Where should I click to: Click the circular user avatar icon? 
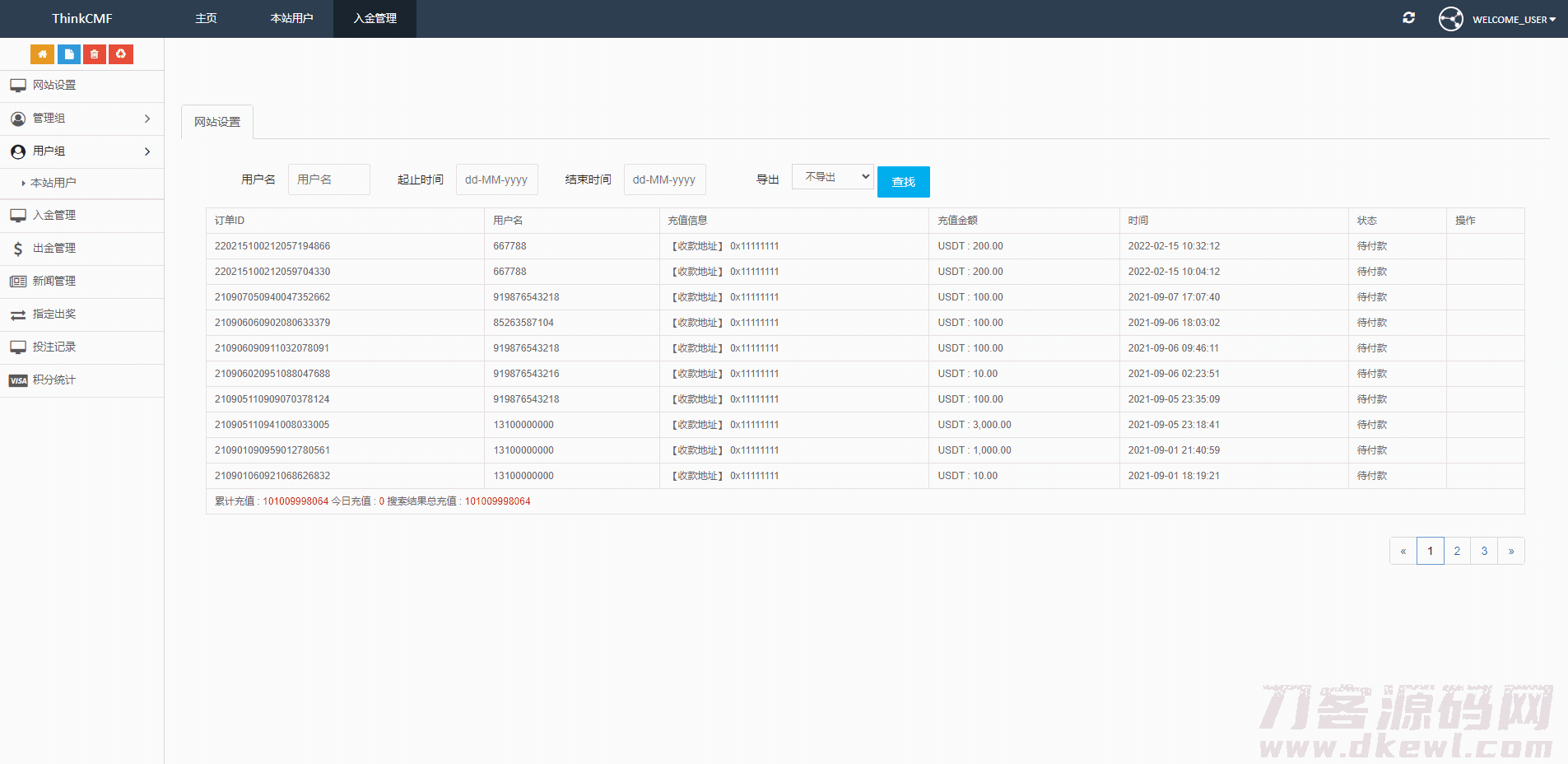[x=1450, y=19]
